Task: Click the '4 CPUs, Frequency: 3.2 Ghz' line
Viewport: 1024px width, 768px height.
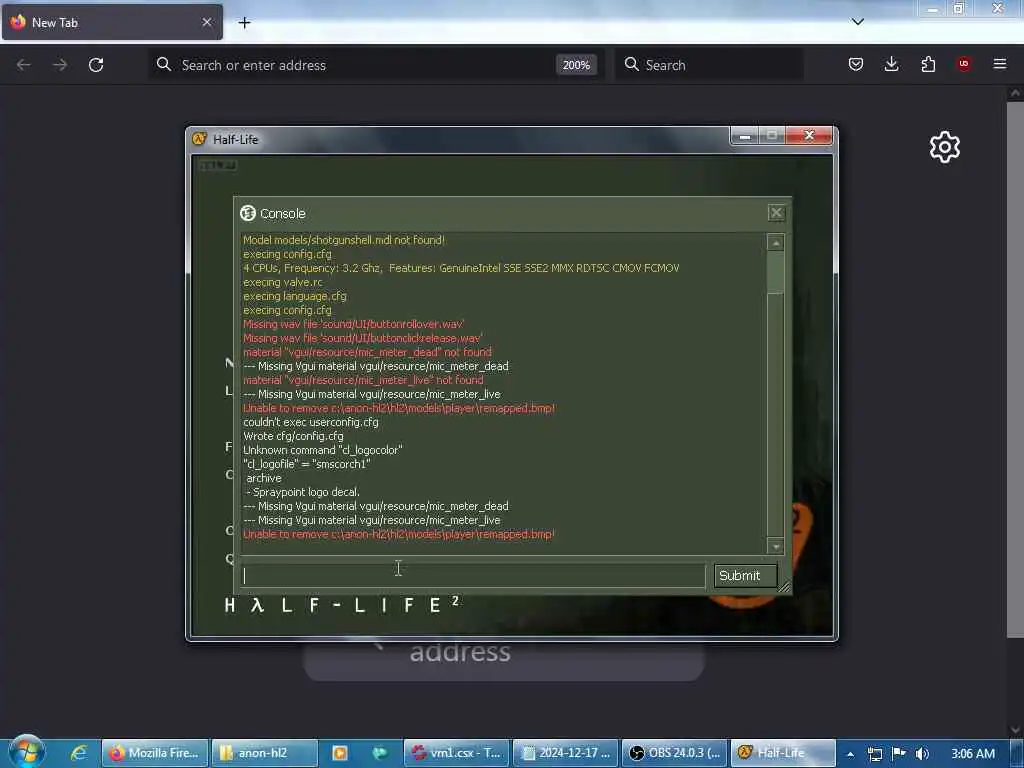Action: 461,268
